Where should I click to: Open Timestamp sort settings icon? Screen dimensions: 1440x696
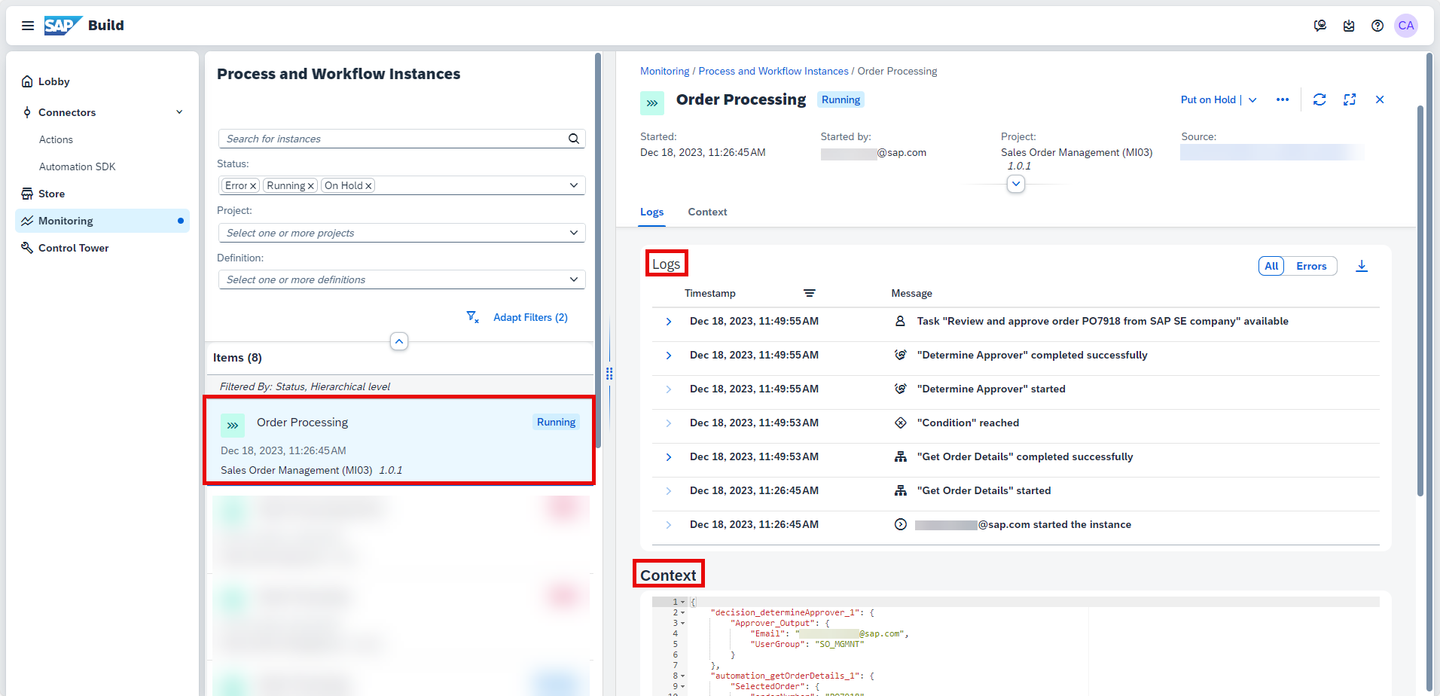pyautogui.click(x=809, y=293)
